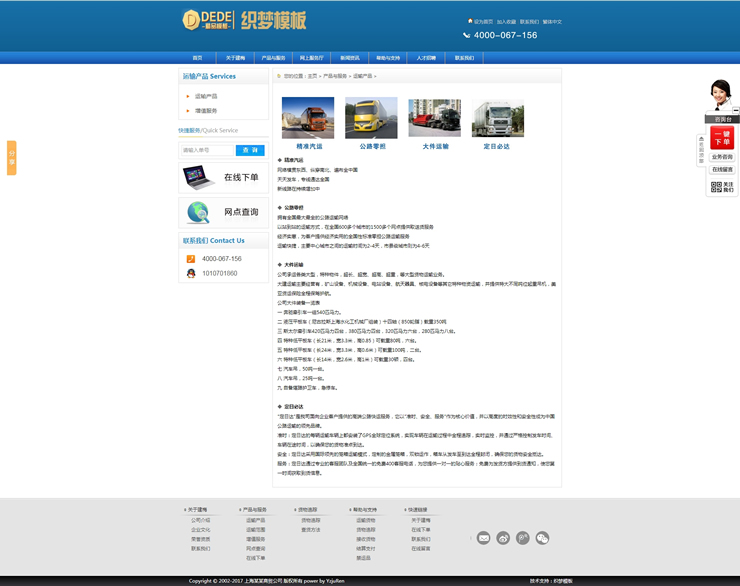Click the orange share tab on the left edge
740x586 pixels.
(x=11, y=157)
